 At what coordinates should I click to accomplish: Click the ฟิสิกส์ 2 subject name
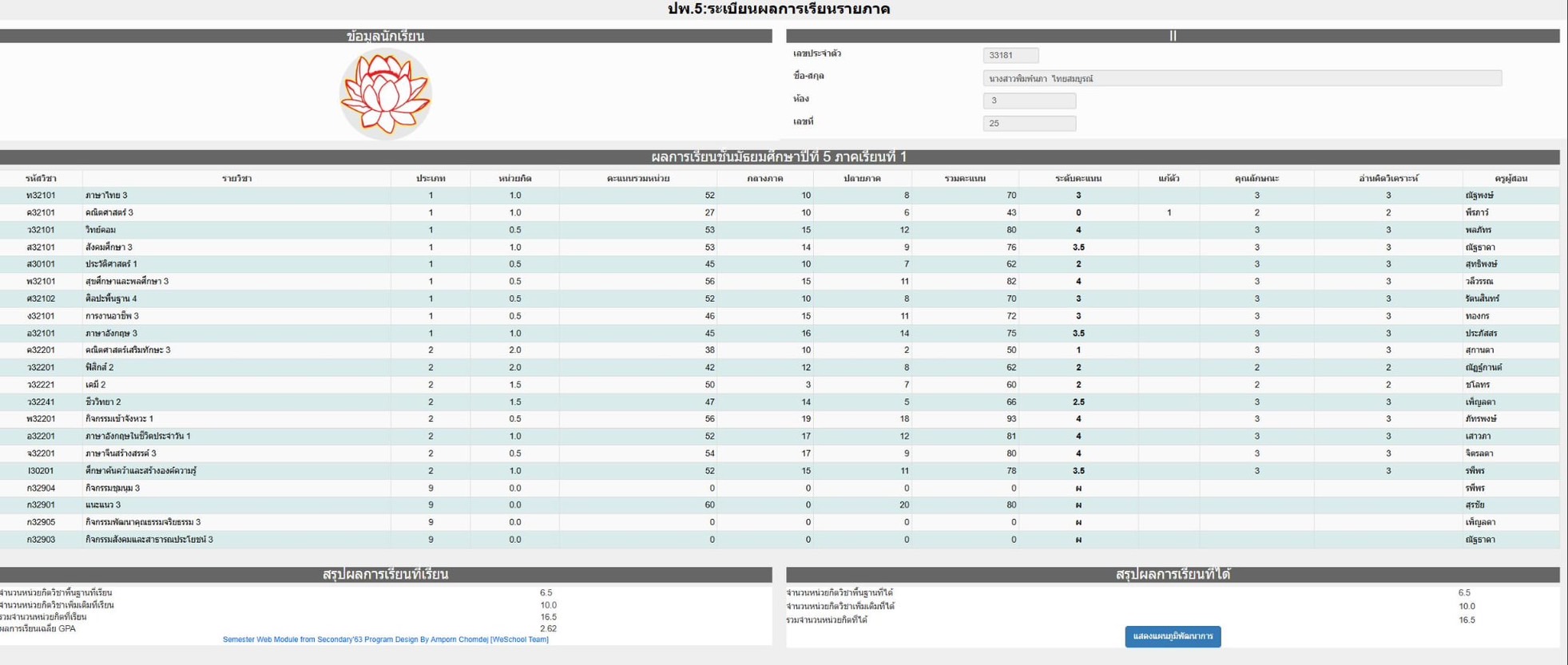100,367
